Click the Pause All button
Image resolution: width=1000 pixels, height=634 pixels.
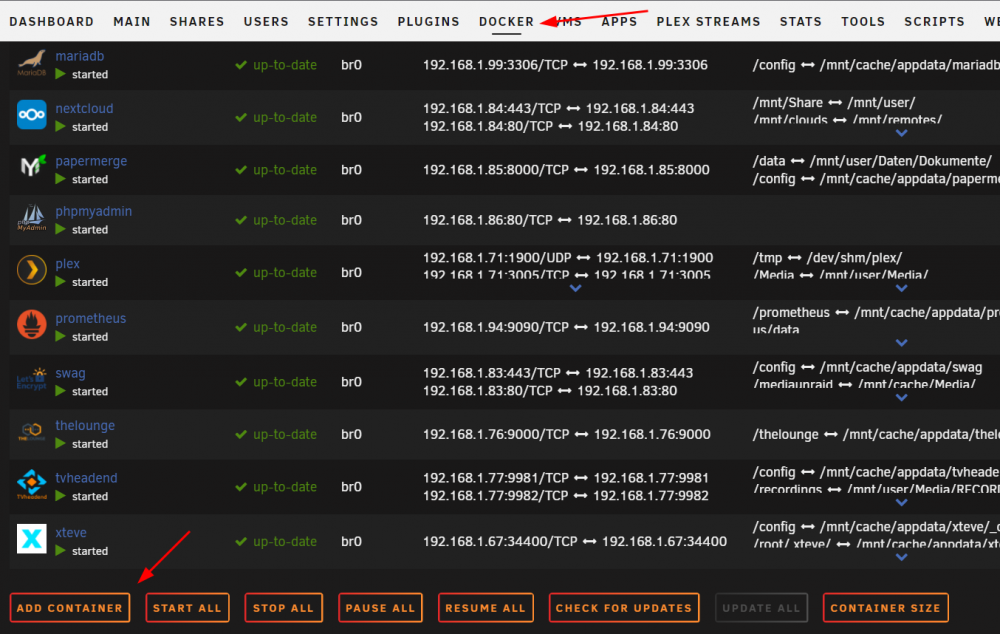[x=380, y=608]
